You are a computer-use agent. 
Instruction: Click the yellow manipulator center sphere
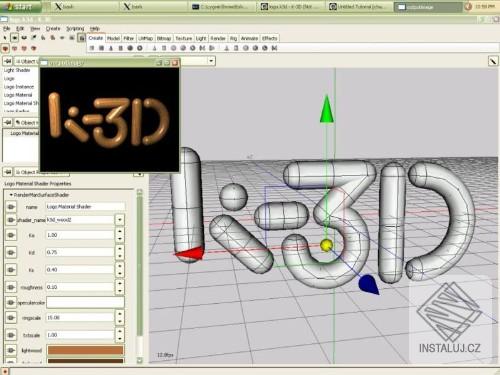click(326, 245)
